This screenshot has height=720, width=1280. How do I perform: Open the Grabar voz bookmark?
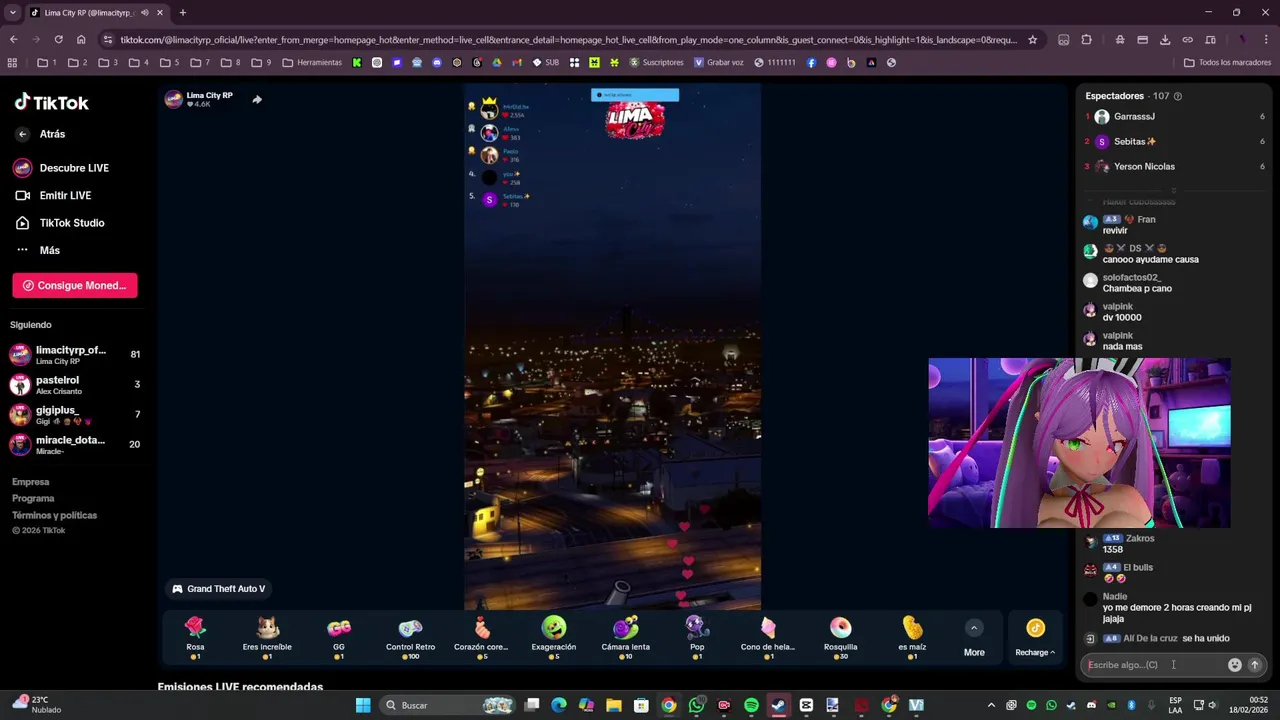718,62
